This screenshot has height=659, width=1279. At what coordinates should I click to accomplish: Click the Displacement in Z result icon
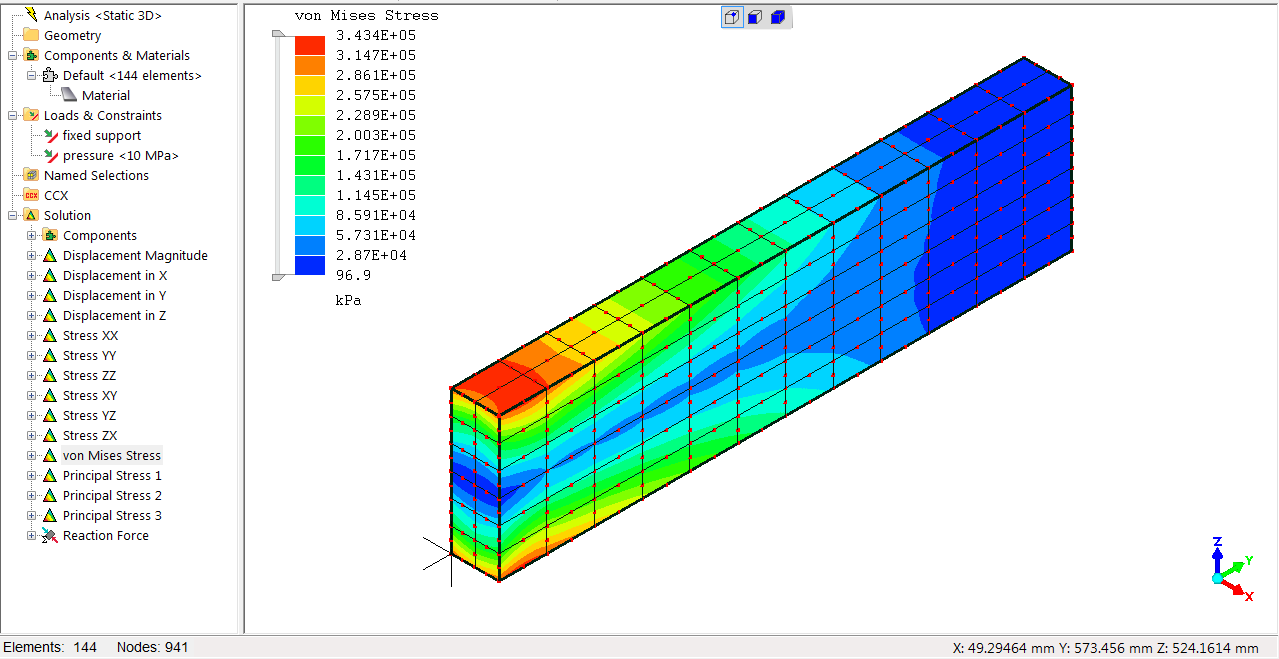(50, 315)
